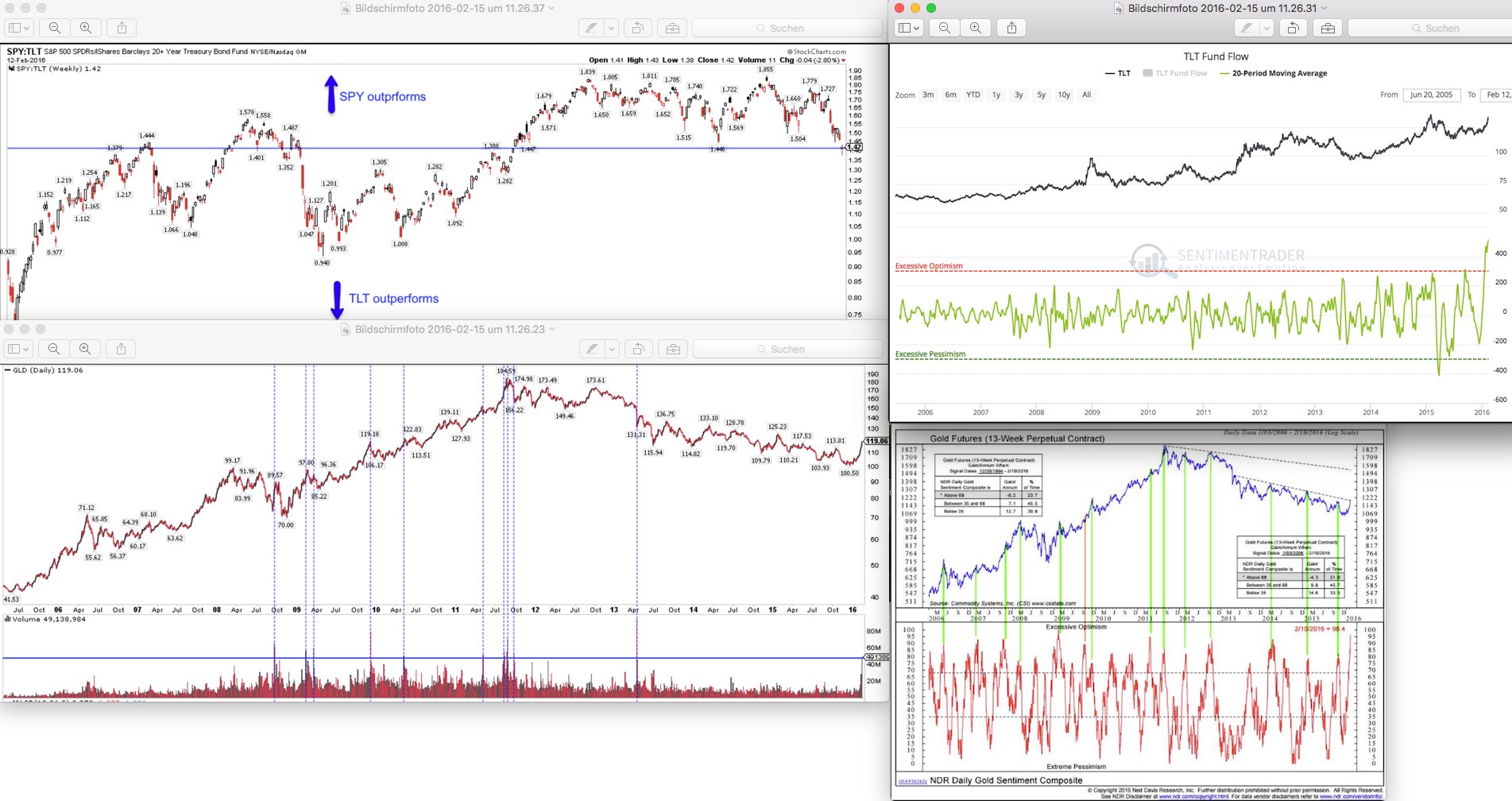This screenshot has width=1512, height=801.
Task: Select the All zoom range on TLT chart
Action: tap(1087, 95)
